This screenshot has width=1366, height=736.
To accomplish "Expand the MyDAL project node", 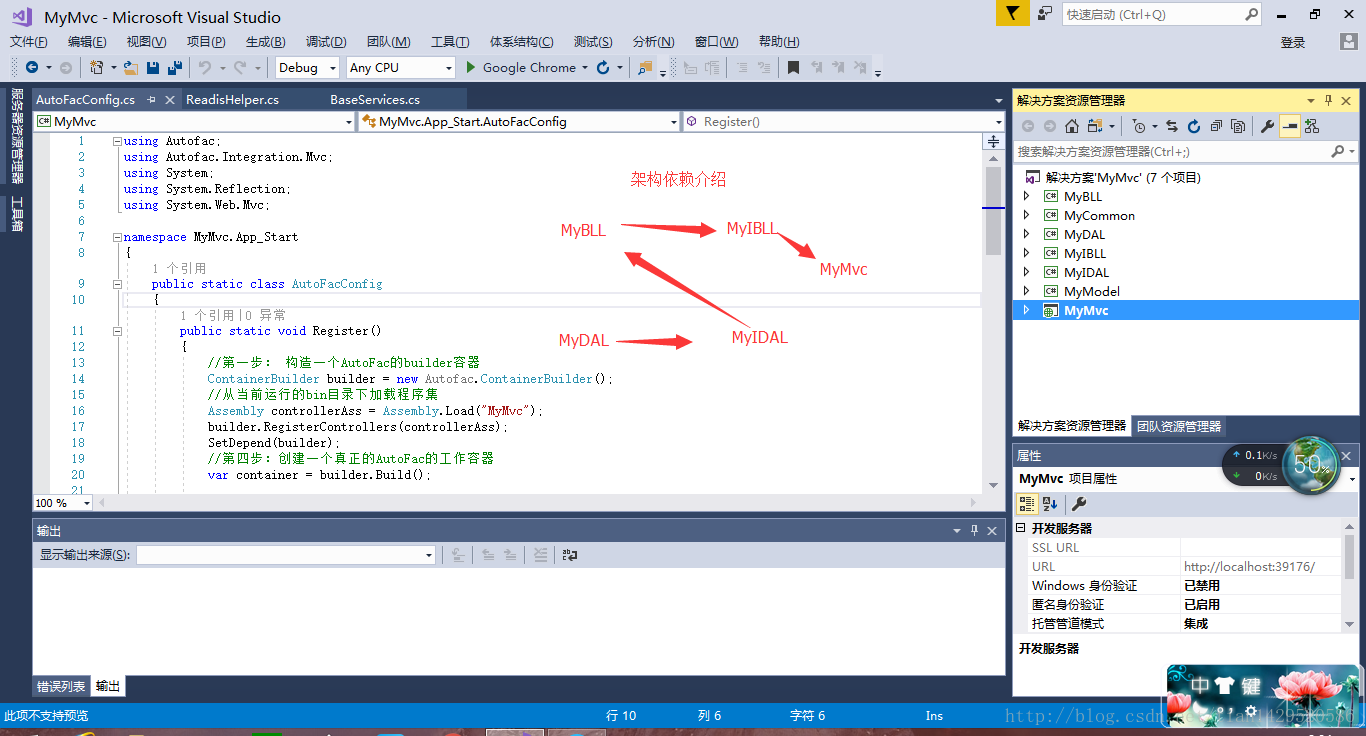I will click(x=1026, y=235).
